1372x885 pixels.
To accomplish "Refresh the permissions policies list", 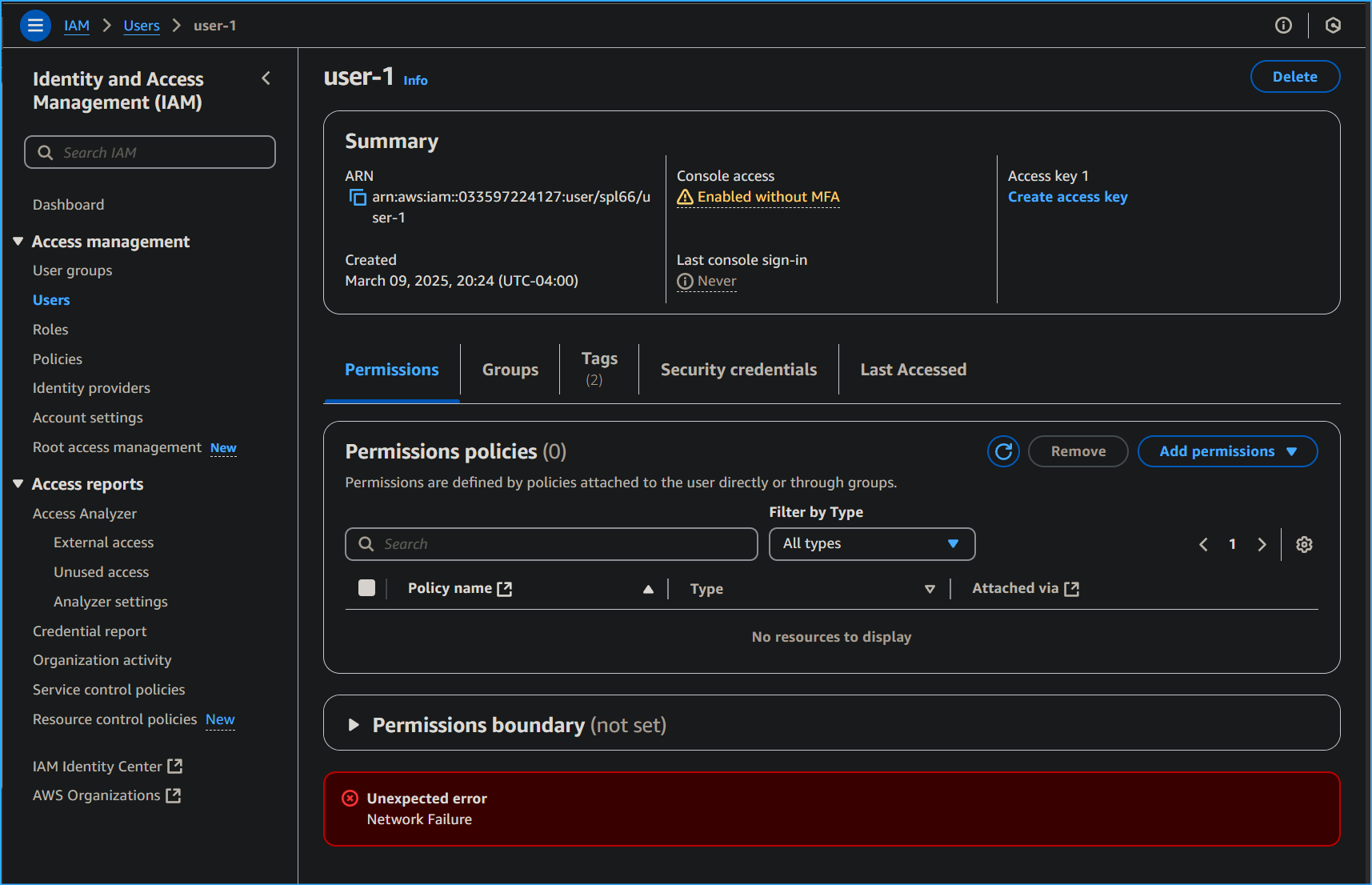I will pos(1003,451).
